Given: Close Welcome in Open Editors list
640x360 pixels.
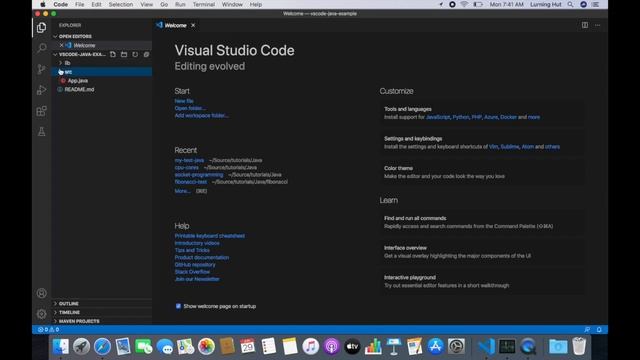Looking at the screenshot, I should tap(61, 45).
